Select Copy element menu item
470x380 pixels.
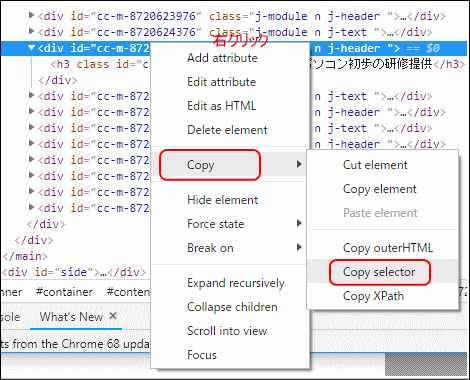[x=380, y=189]
